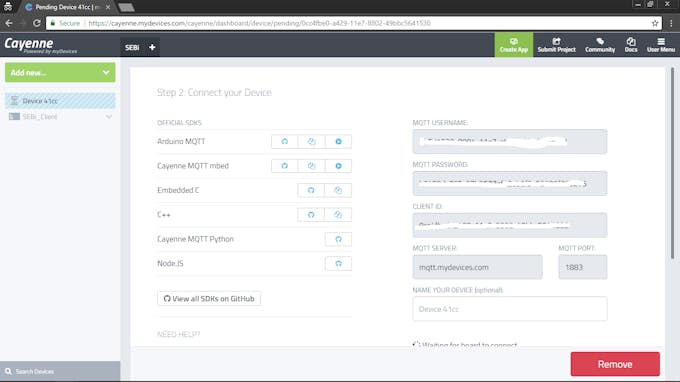Viewport: 680px width, 382px height.
Task: Open the Arduino MQTT docs icon
Action: point(311,141)
